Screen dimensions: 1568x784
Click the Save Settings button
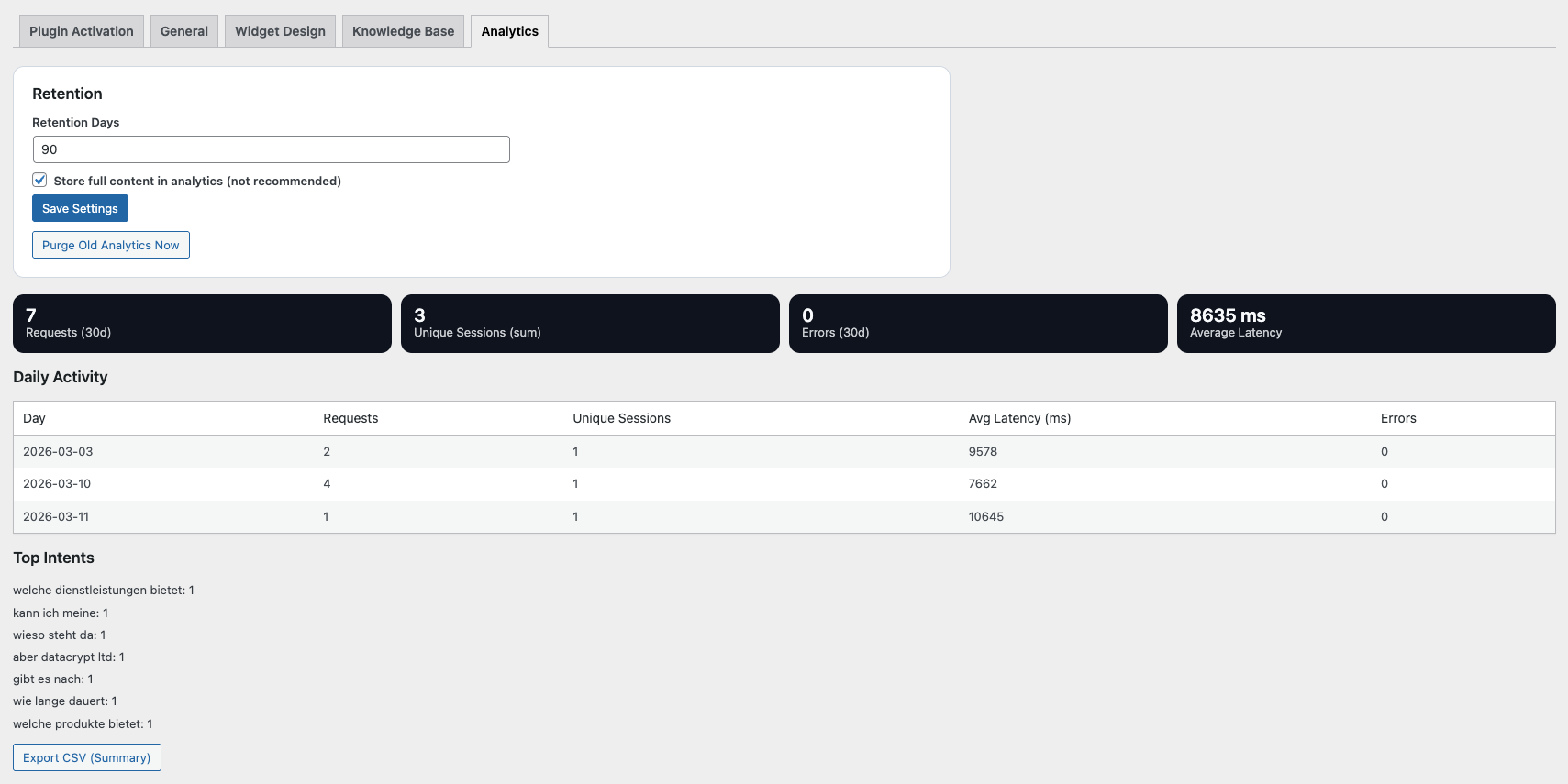pos(80,208)
